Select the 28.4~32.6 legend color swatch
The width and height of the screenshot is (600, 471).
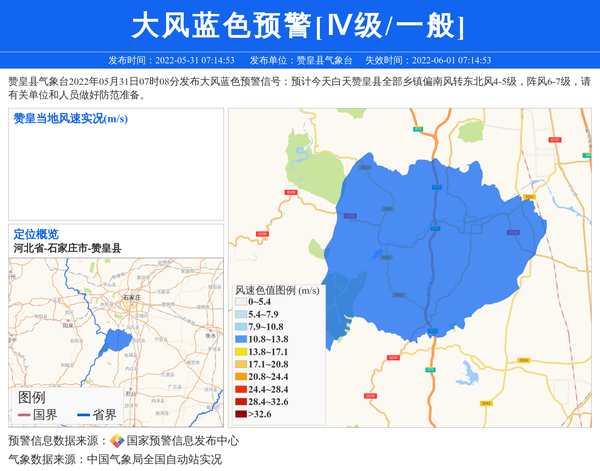click(240, 401)
